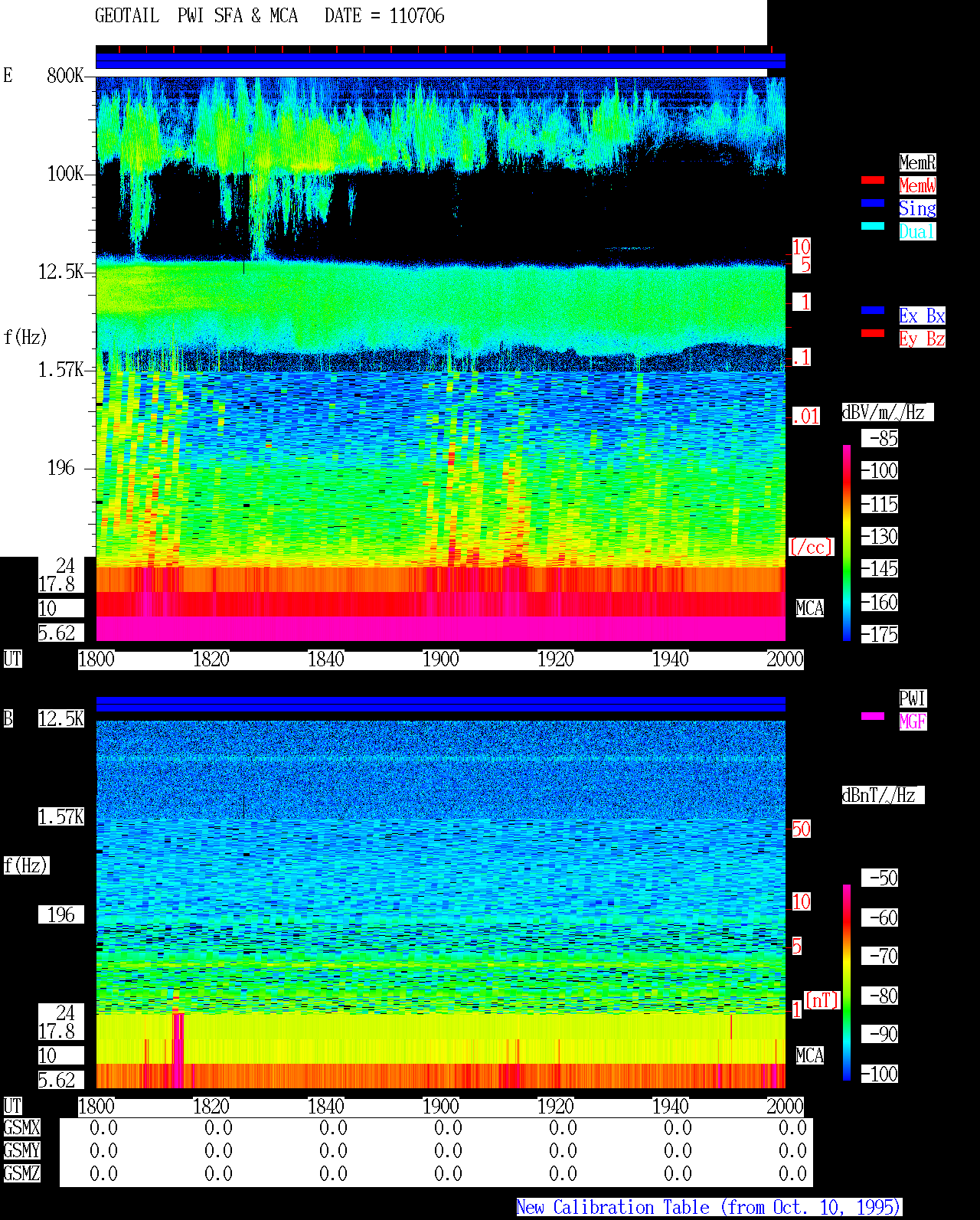The height and width of the screenshot is (1220, 980).
Task: Click the -85 color scale value
Action: 880,438
